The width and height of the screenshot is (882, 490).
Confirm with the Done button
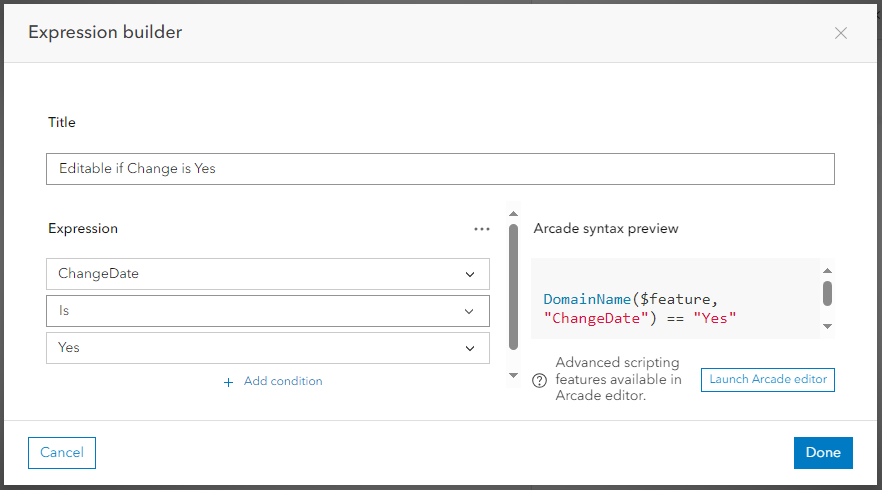(823, 452)
